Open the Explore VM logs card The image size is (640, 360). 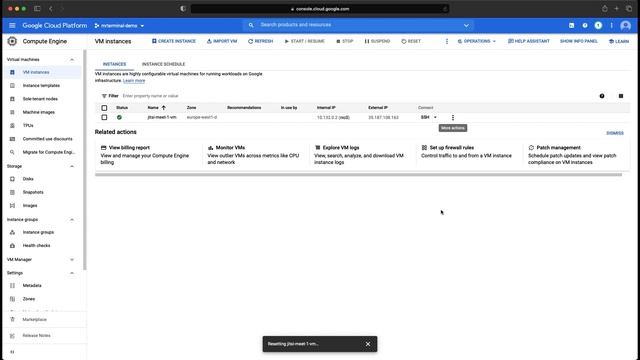[362, 155]
